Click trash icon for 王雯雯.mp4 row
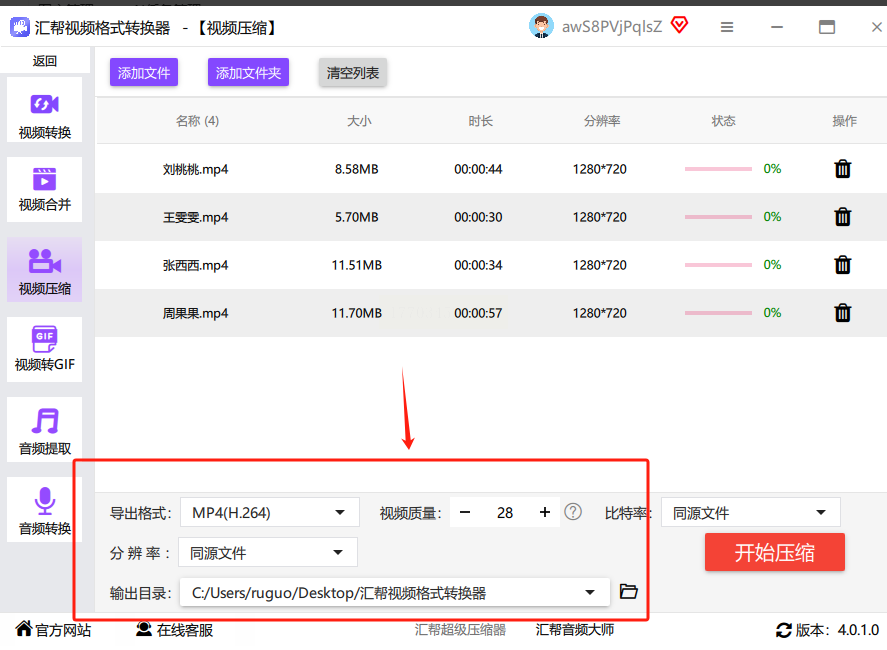Screen dimensions: 887x650 pos(843,217)
